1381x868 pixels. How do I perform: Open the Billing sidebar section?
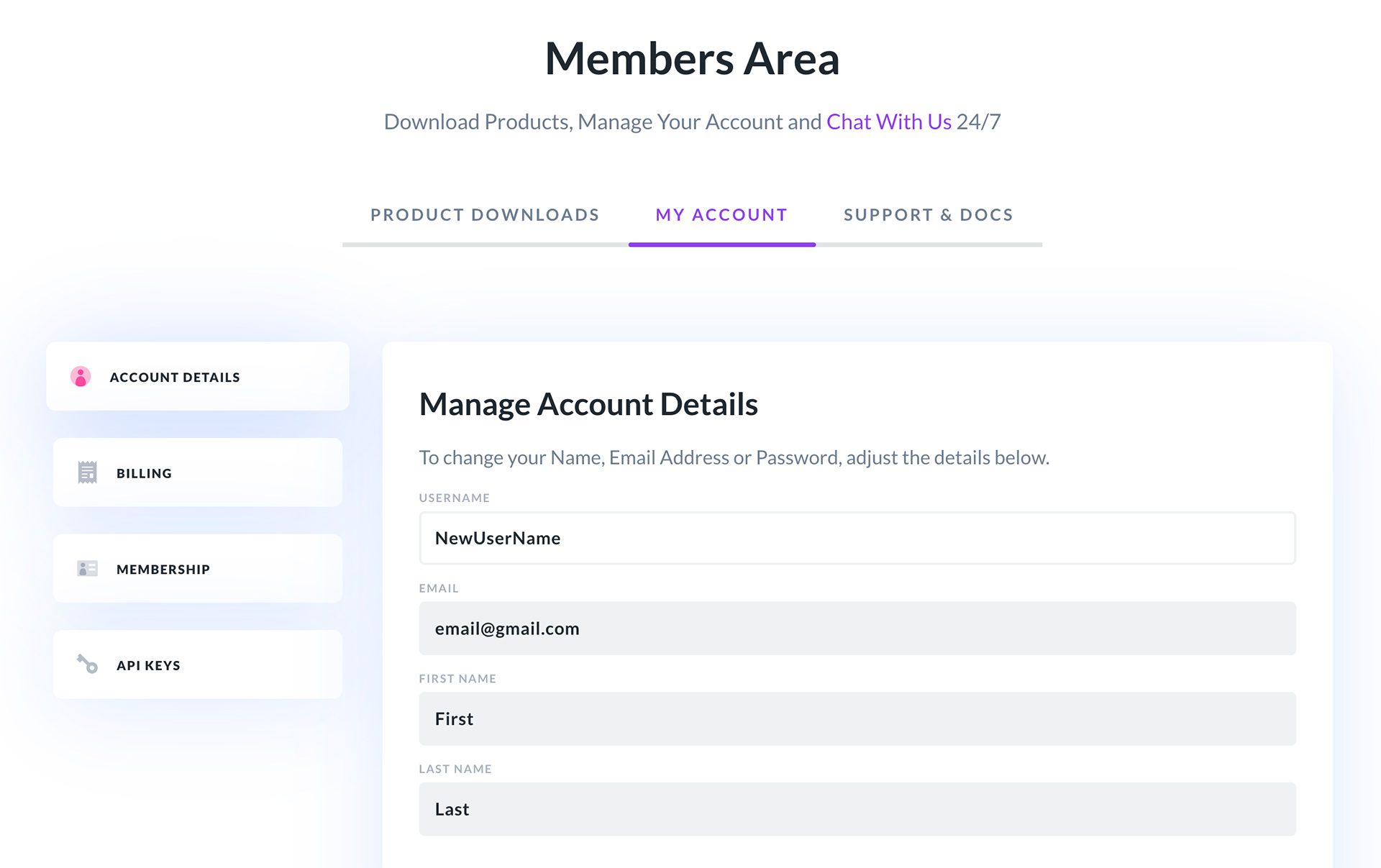pyautogui.click(x=145, y=473)
